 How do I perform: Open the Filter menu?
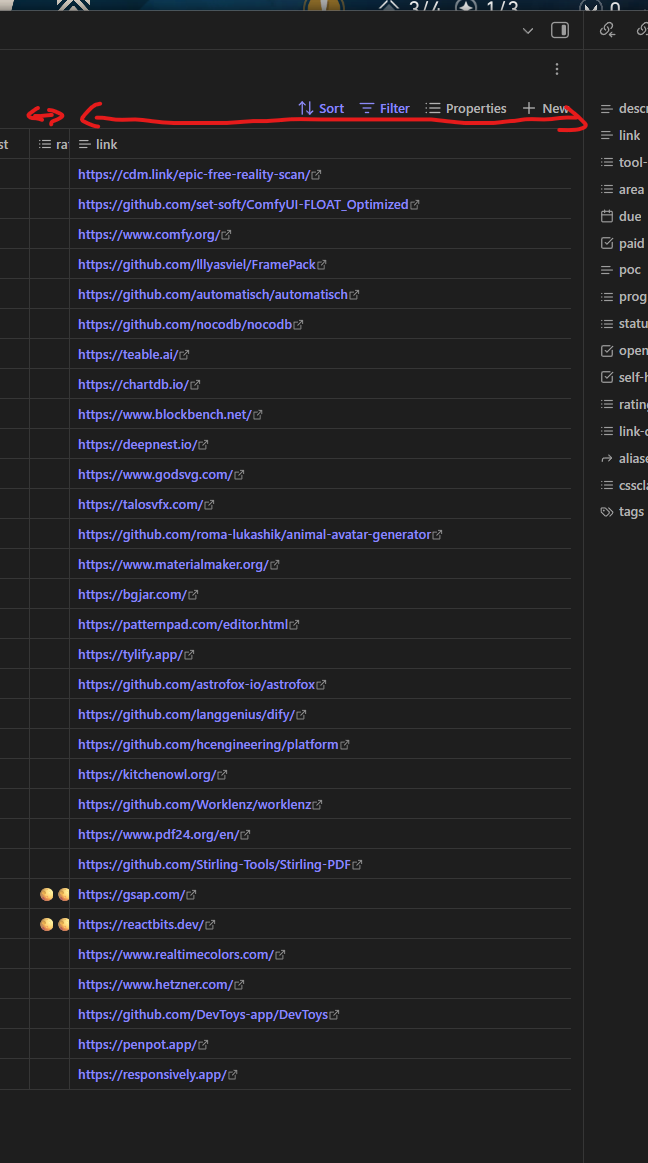coord(384,108)
